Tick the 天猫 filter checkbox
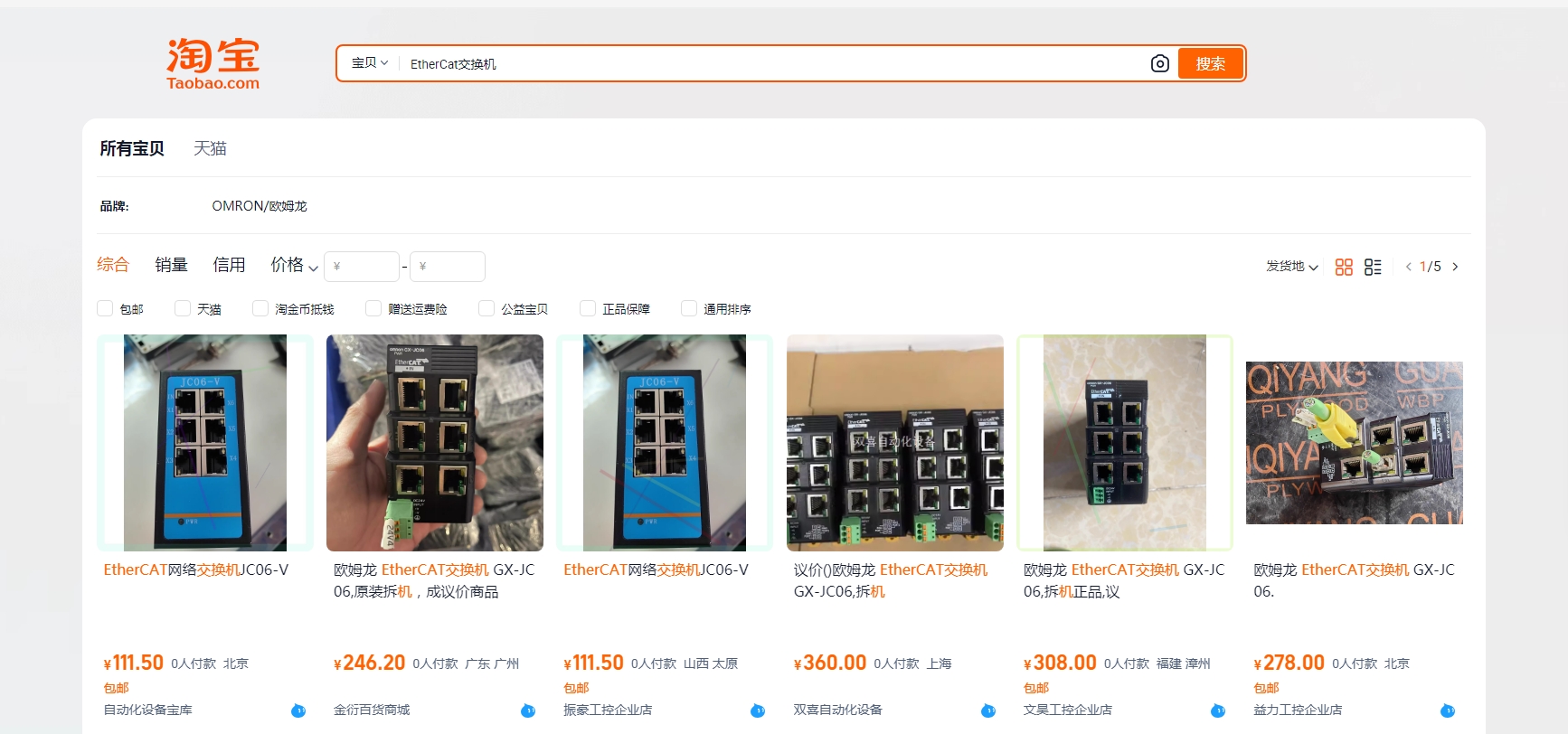 (183, 308)
